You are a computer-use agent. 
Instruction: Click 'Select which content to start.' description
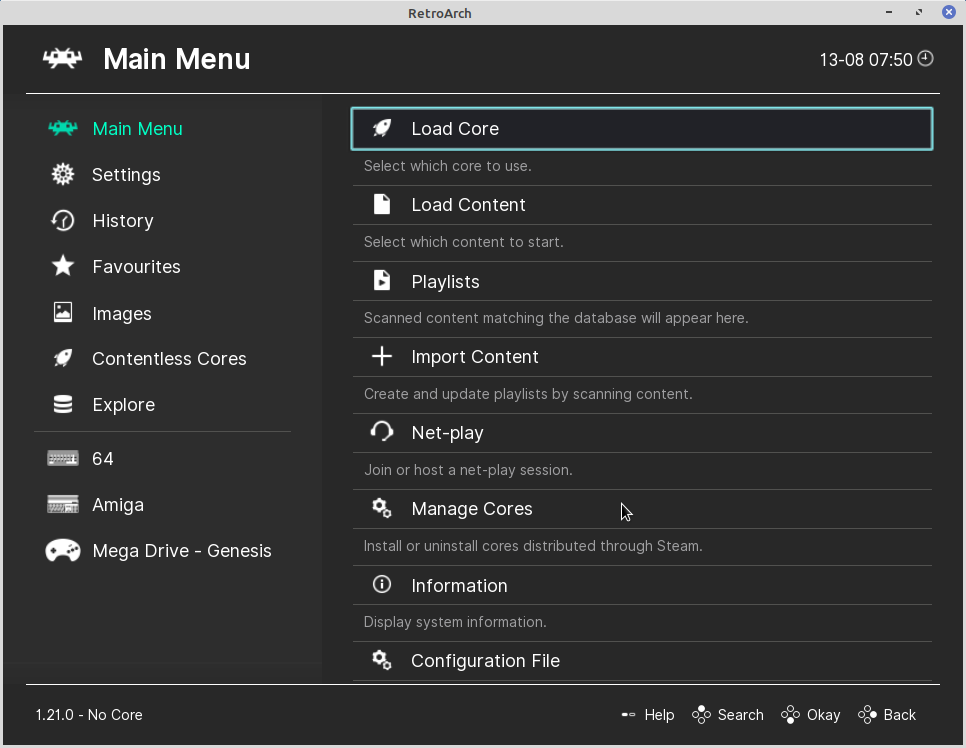click(464, 242)
